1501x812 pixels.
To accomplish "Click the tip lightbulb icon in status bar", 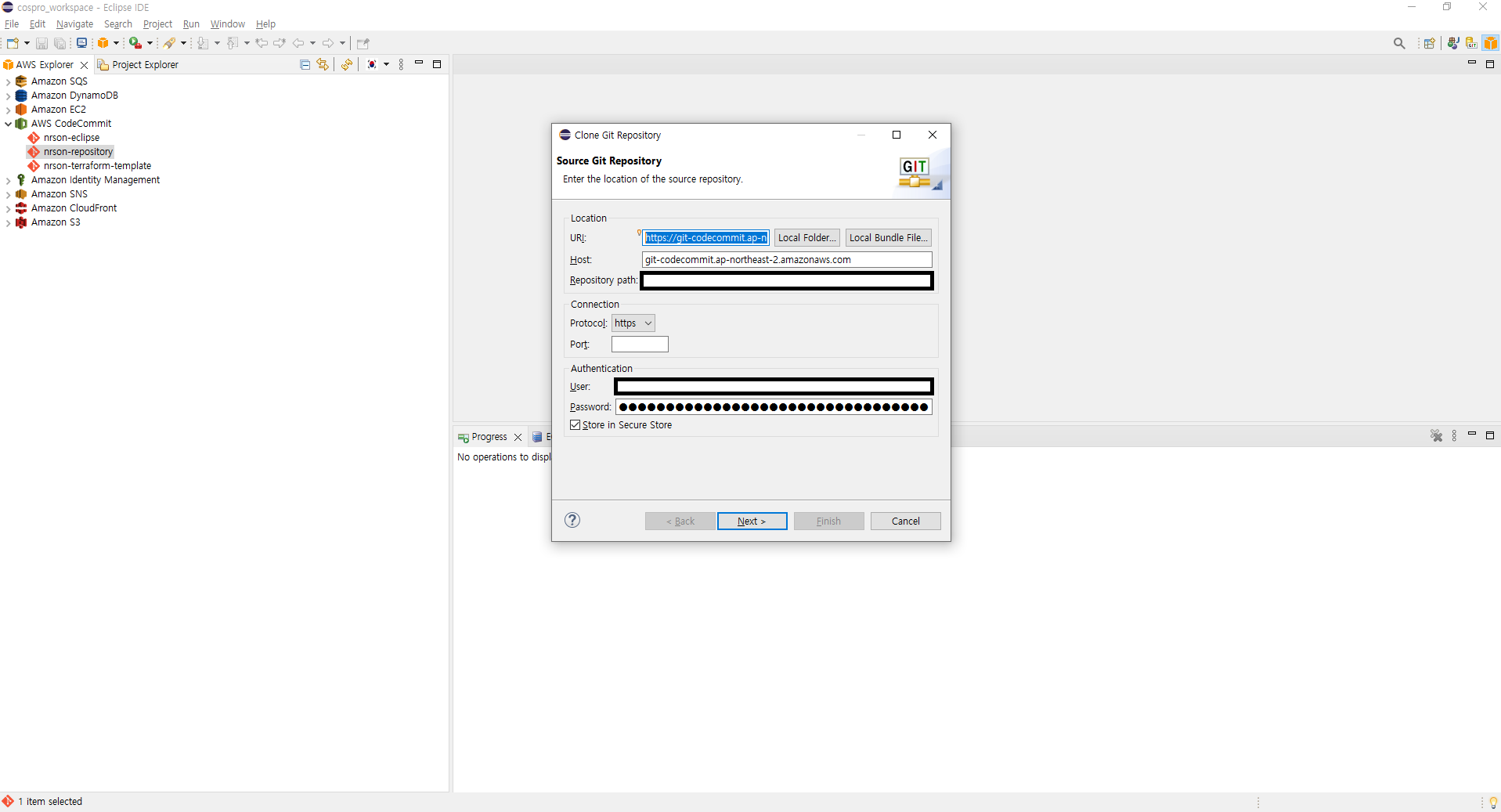I will (x=1493, y=802).
